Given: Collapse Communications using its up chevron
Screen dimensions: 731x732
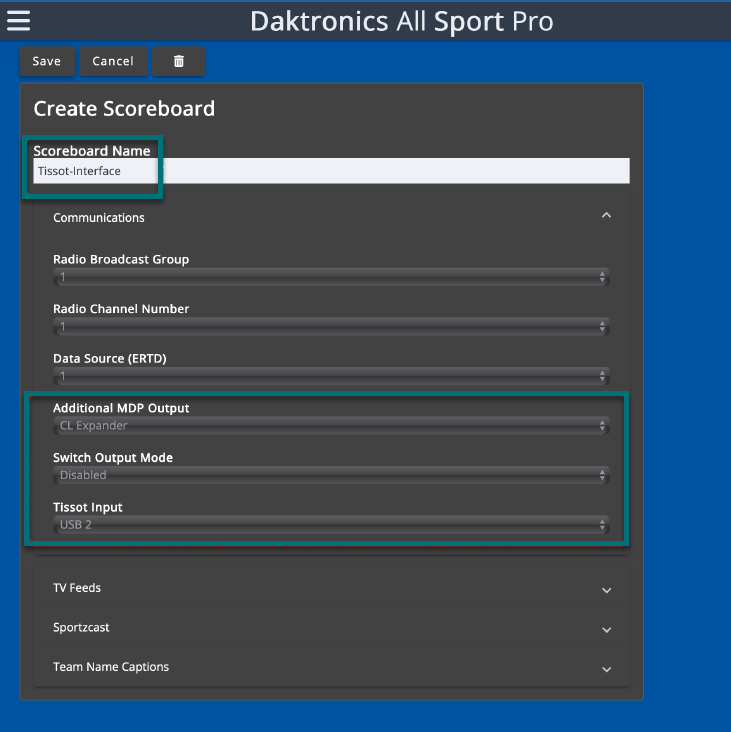Looking at the screenshot, I should pyautogui.click(x=606, y=215).
